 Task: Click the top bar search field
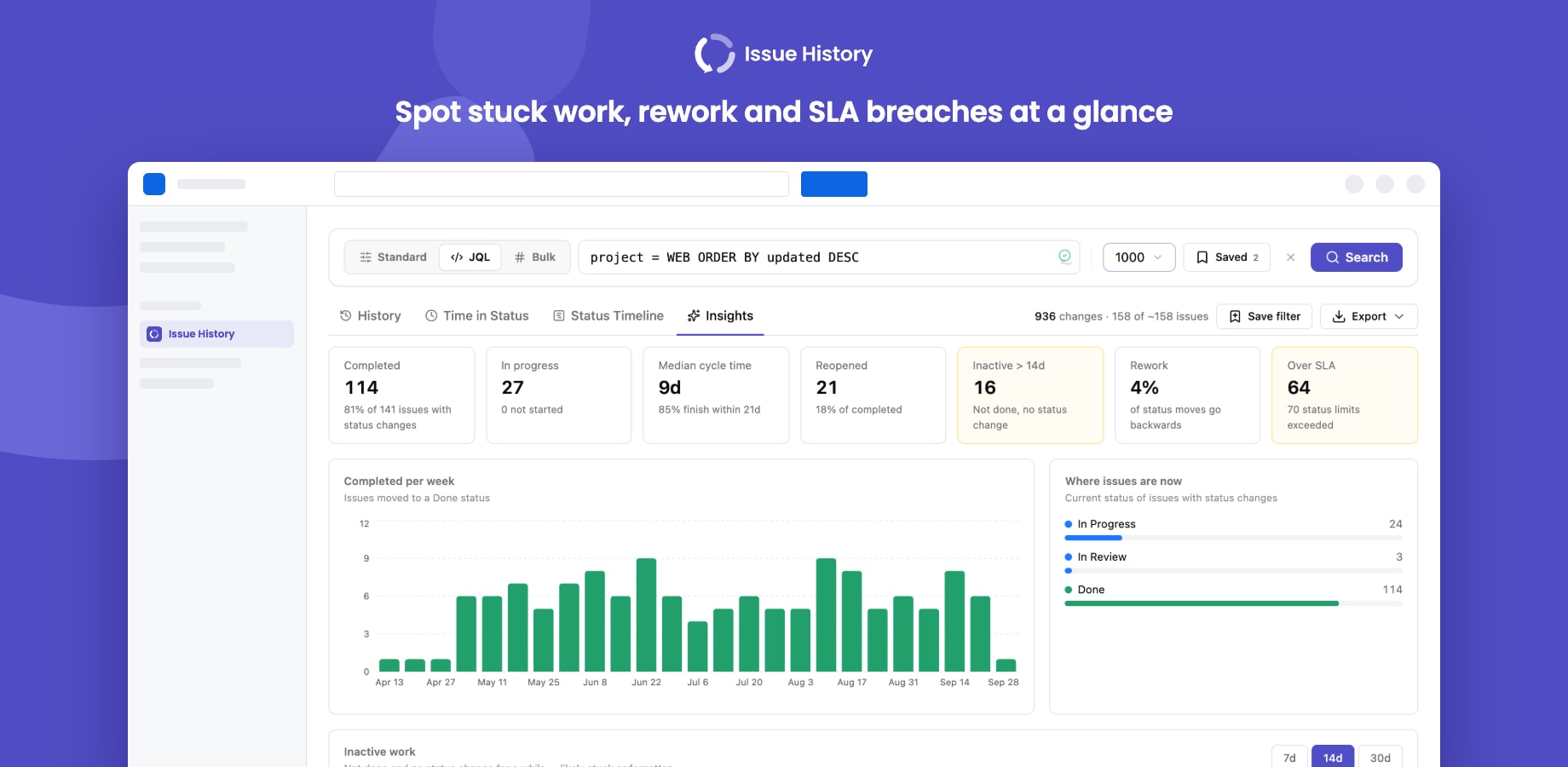[x=562, y=184]
